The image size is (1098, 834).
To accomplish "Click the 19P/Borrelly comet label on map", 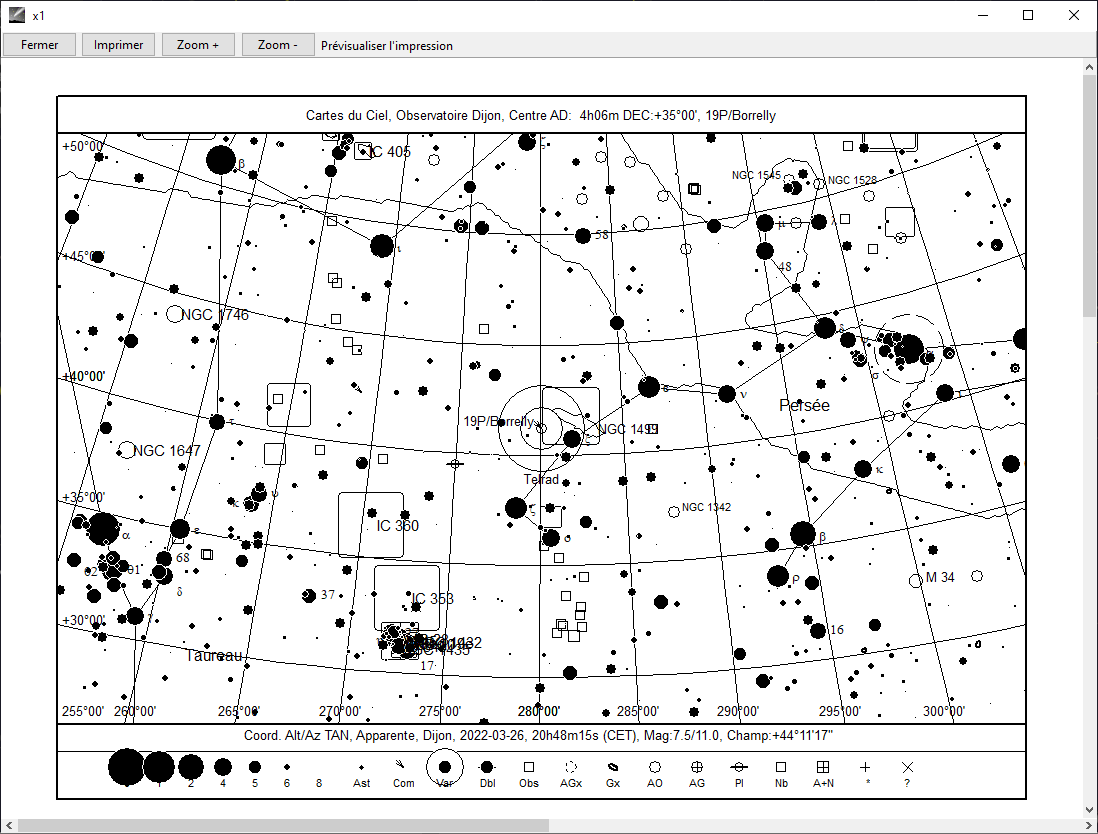I will [x=498, y=421].
